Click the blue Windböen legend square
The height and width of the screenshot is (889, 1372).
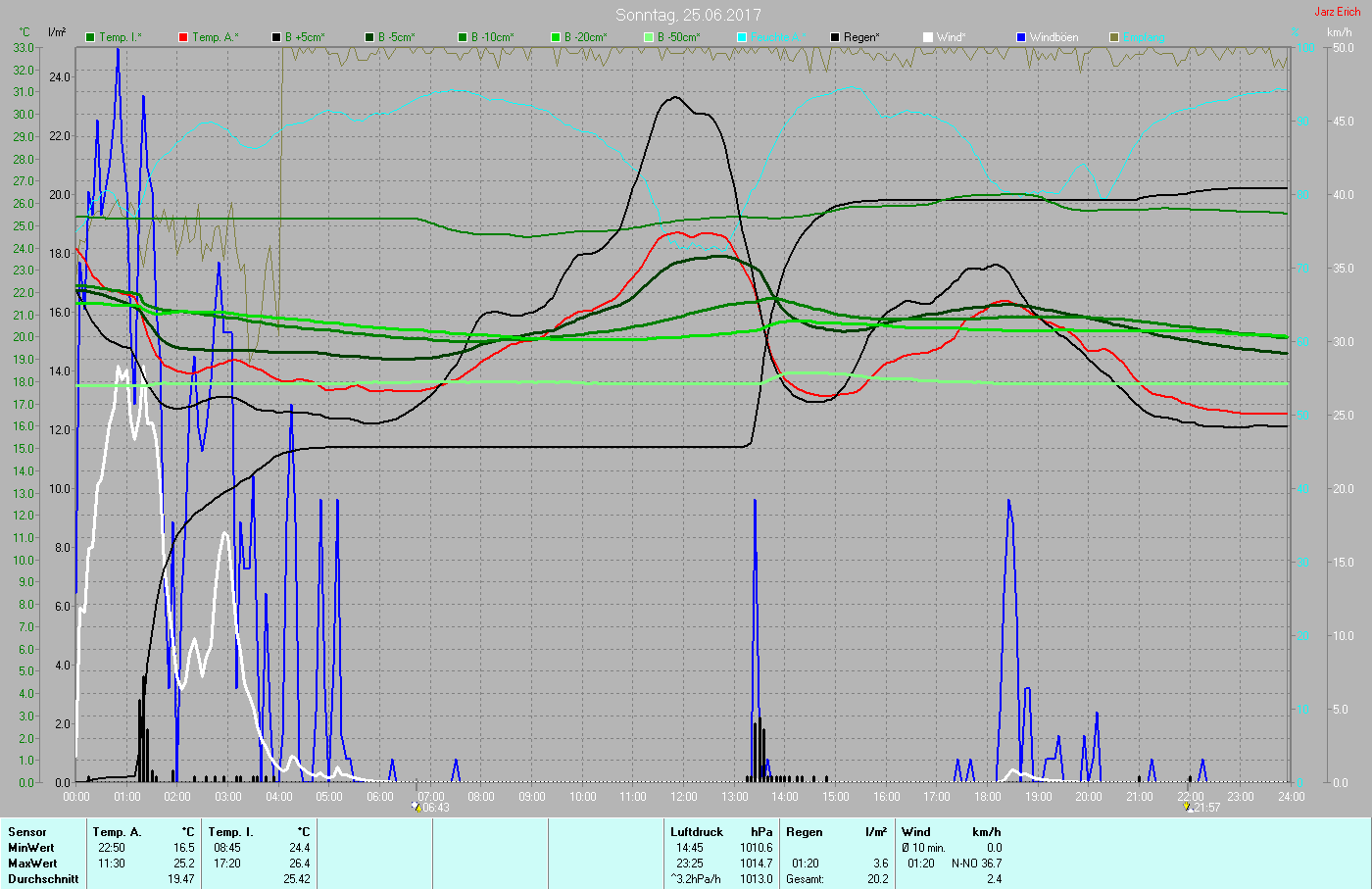pyautogui.click(x=1021, y=37)
